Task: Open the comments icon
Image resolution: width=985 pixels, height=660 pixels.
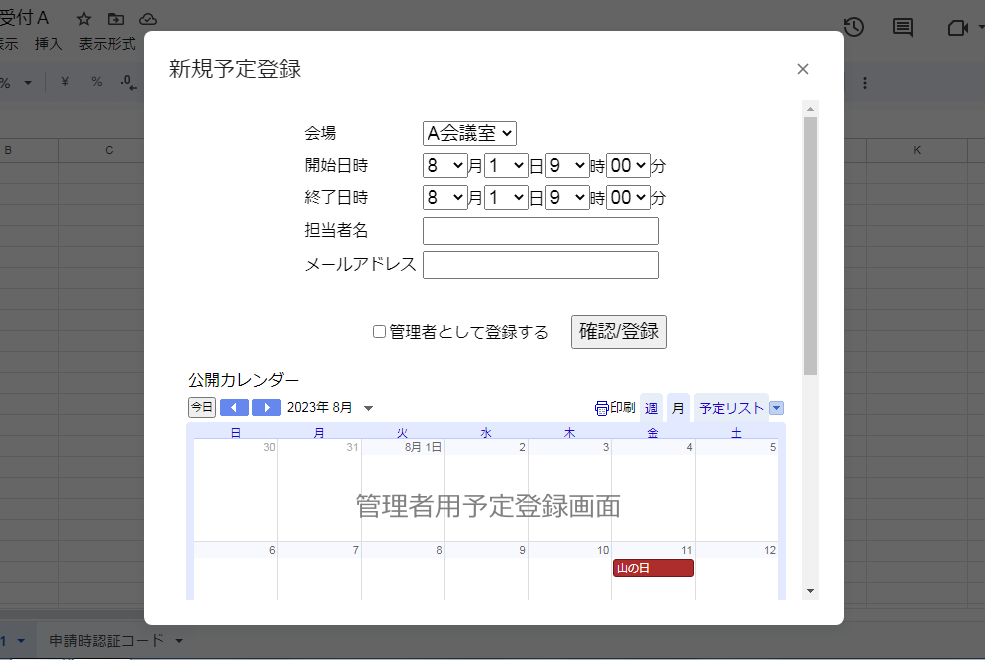Action: [903, 28]
